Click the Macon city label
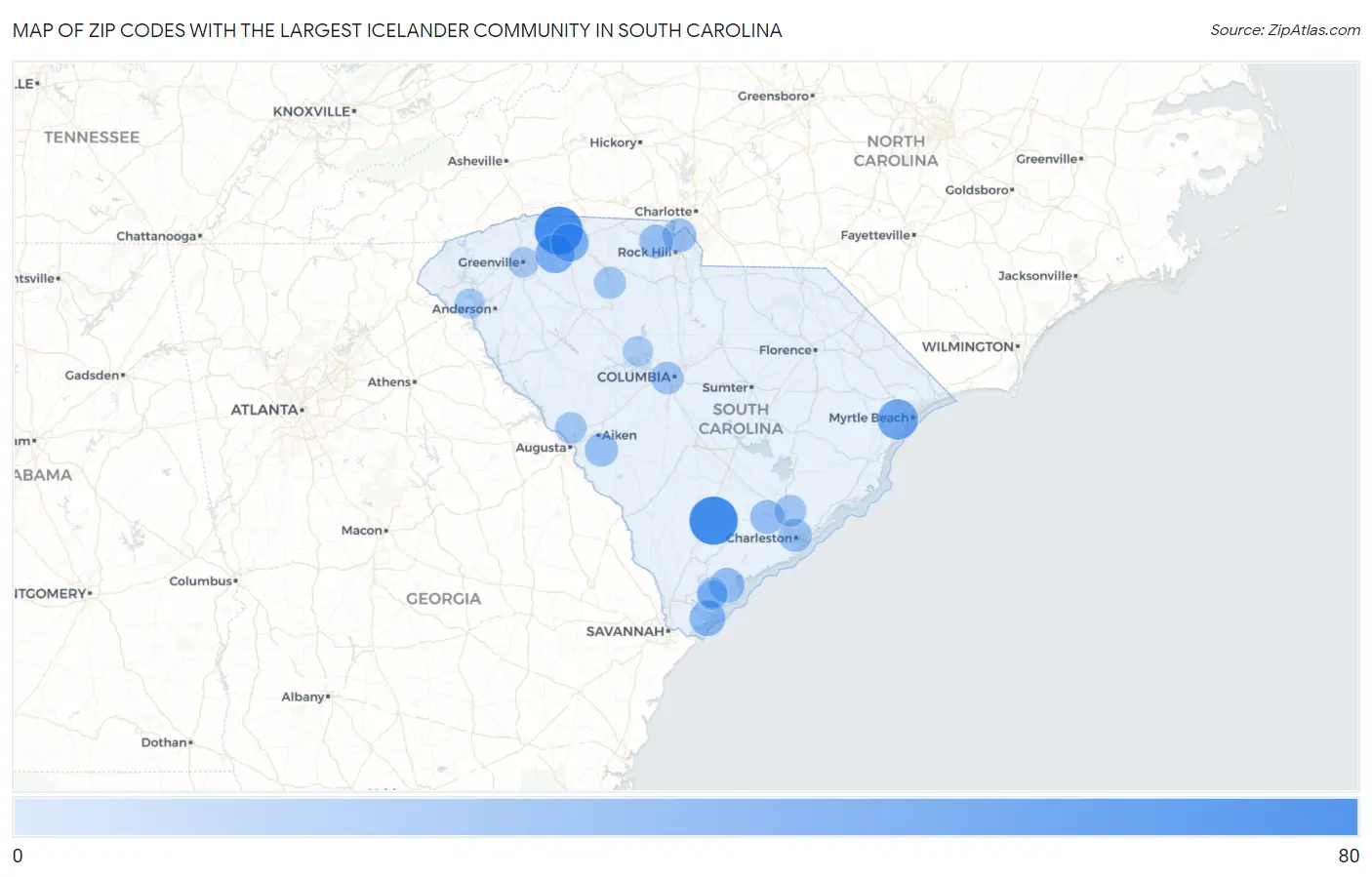Screen dimensions: 1372x877 [362, 531]
